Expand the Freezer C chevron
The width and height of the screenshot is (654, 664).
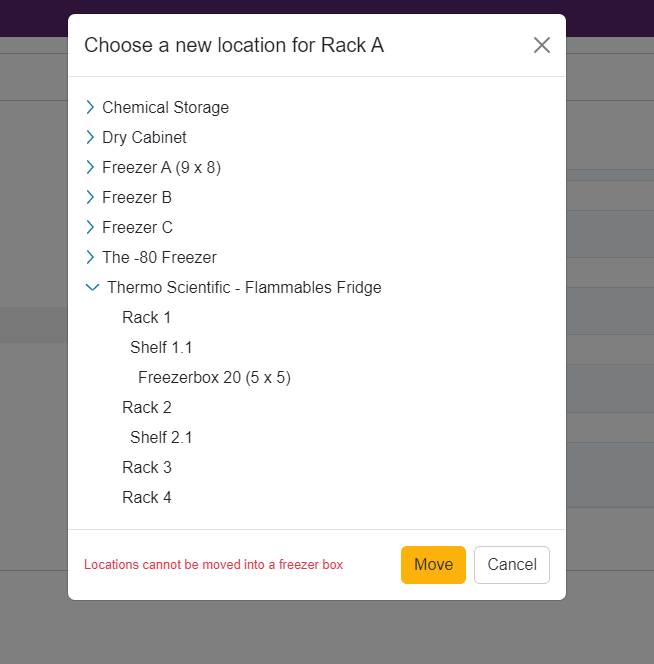[x=90, y=227]
